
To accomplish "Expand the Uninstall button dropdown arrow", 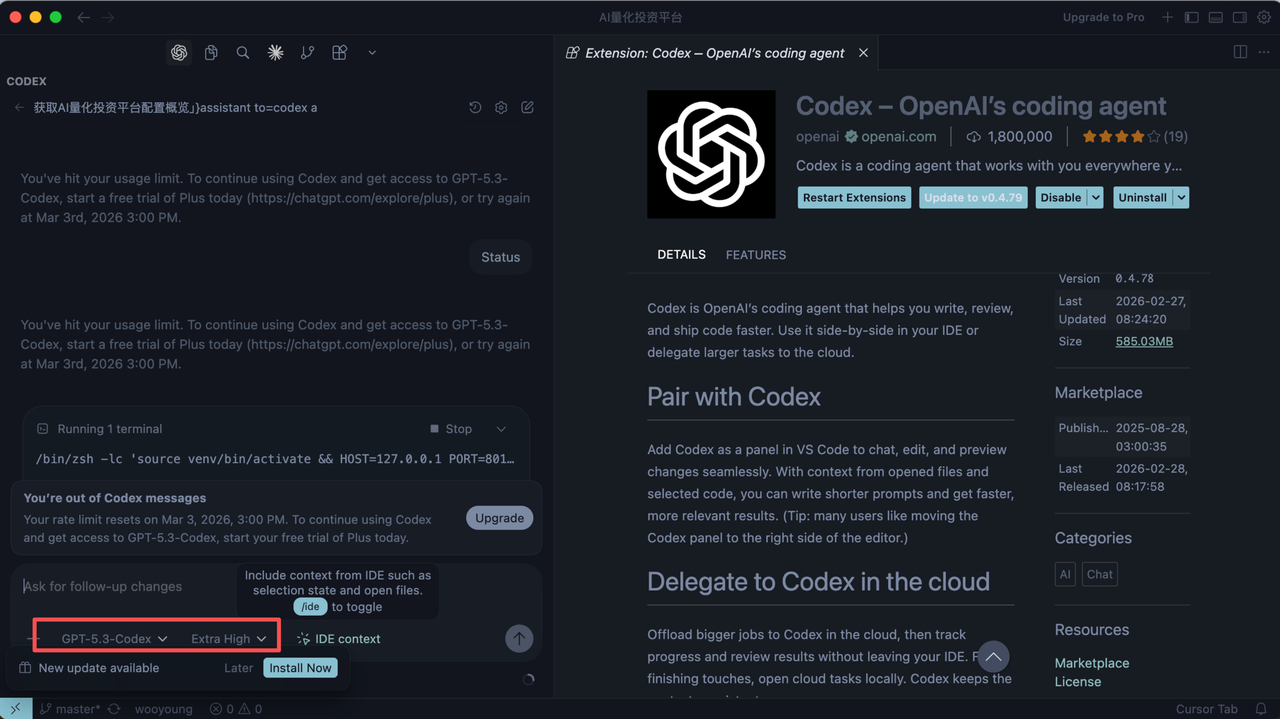I will pyautogui.click(x=1182, y=198).
